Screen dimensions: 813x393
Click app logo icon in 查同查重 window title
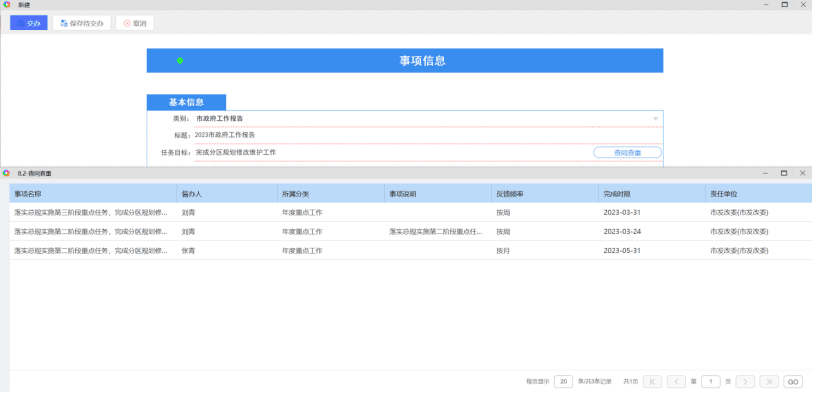6,173
